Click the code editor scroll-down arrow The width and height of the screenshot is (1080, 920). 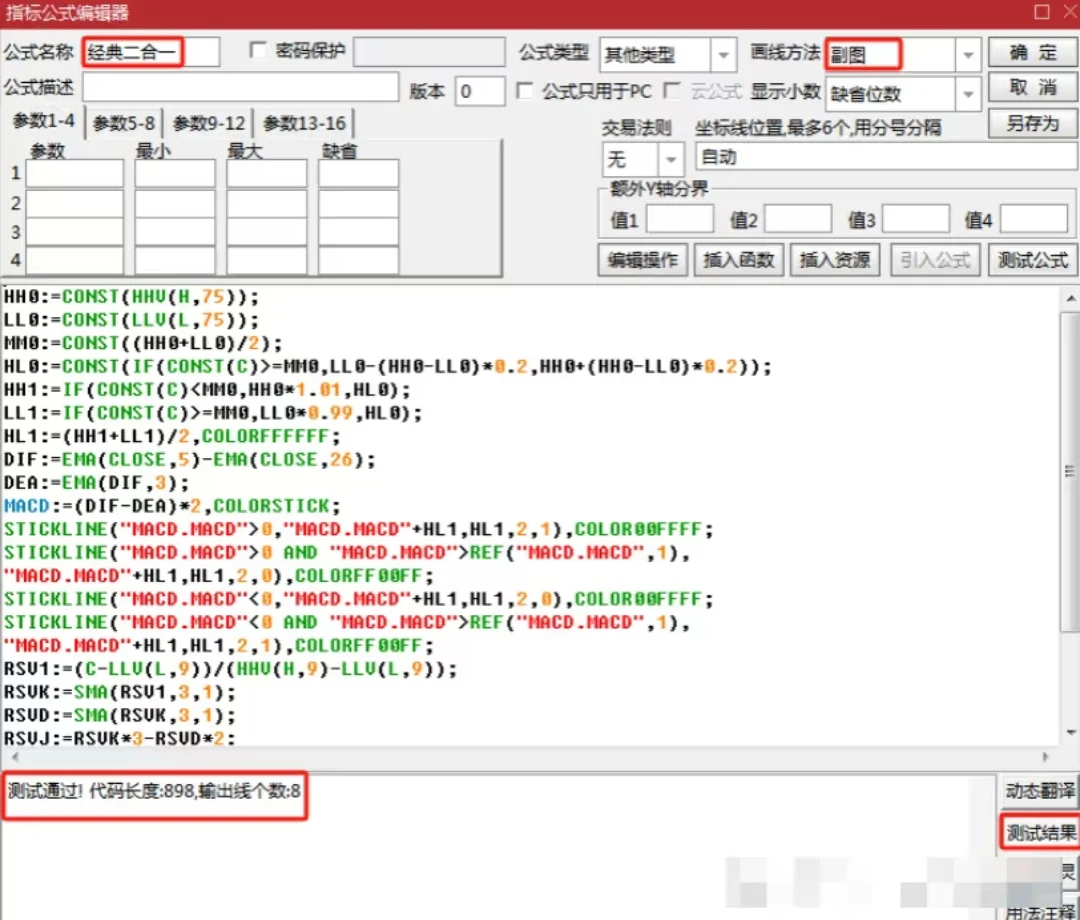tap(1070, 732)
